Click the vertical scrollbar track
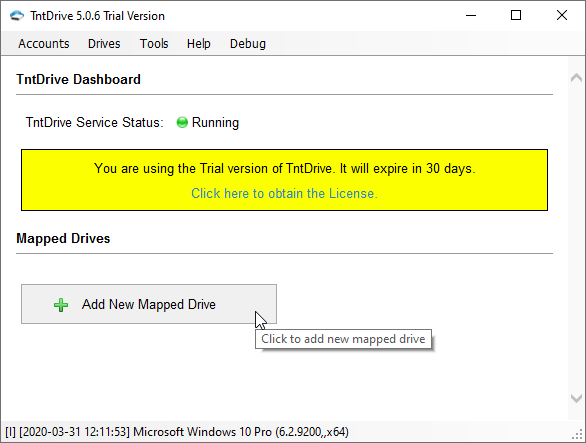The image size is (586, 443). click(576, 238)
